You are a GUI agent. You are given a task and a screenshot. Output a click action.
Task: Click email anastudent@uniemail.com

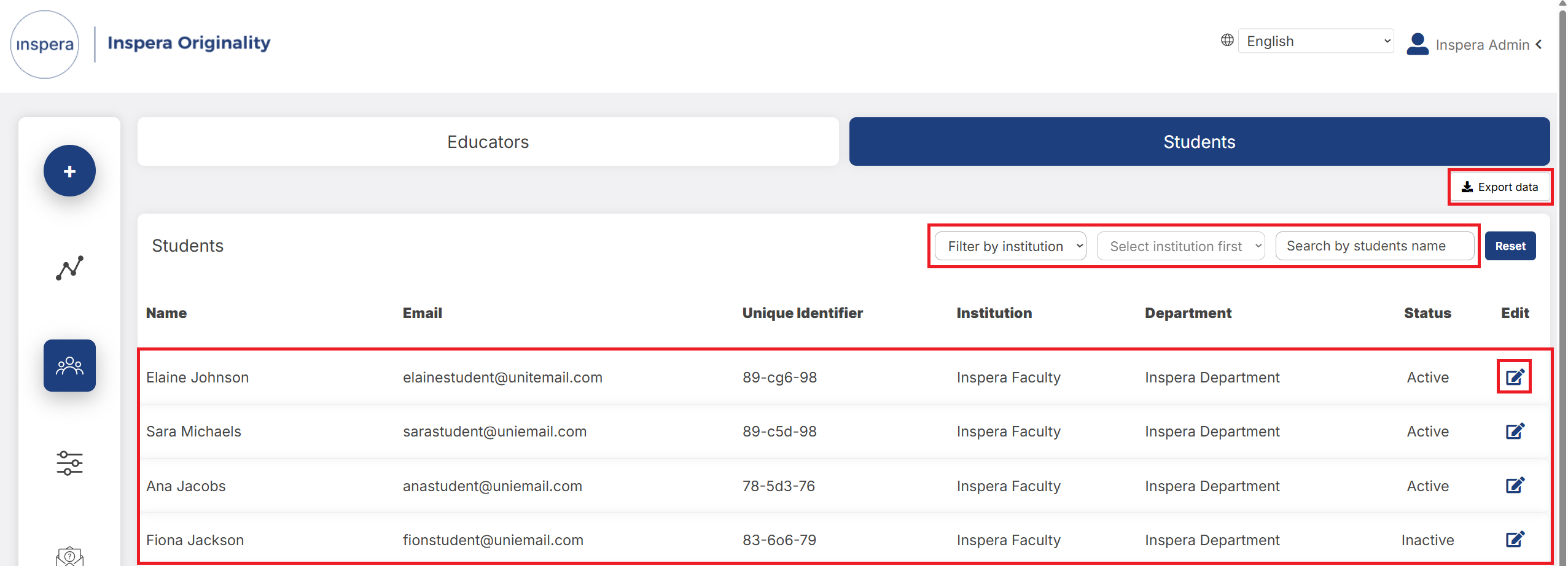[x=492, y=486]
